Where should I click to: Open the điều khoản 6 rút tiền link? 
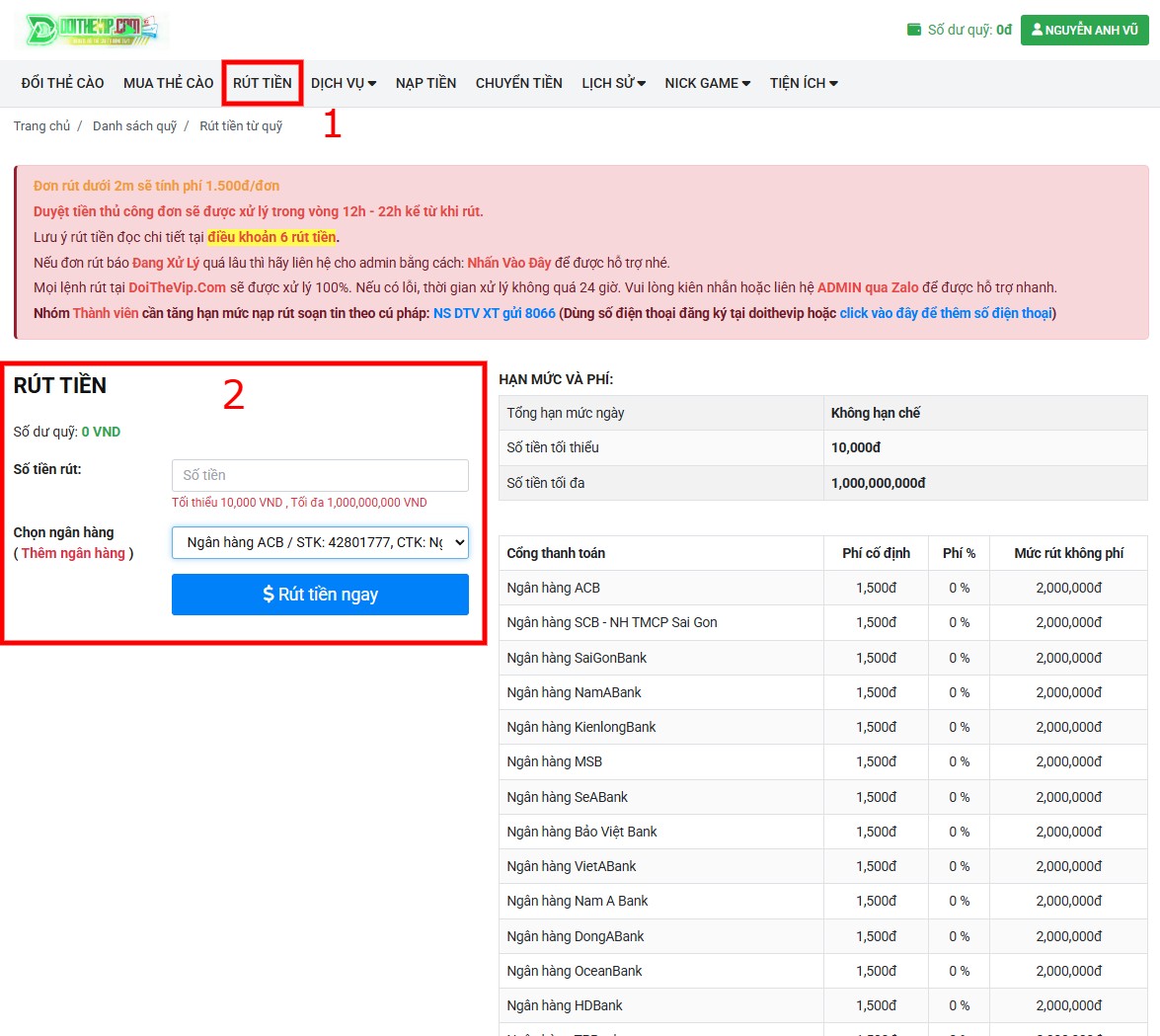tap(271, 237)
